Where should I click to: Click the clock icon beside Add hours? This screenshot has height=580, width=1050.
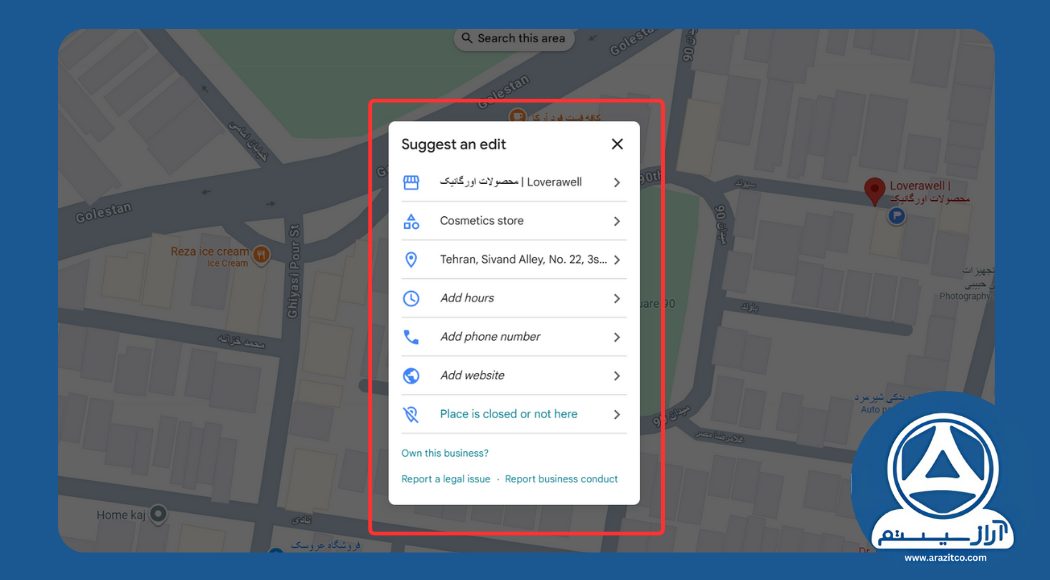411,298
